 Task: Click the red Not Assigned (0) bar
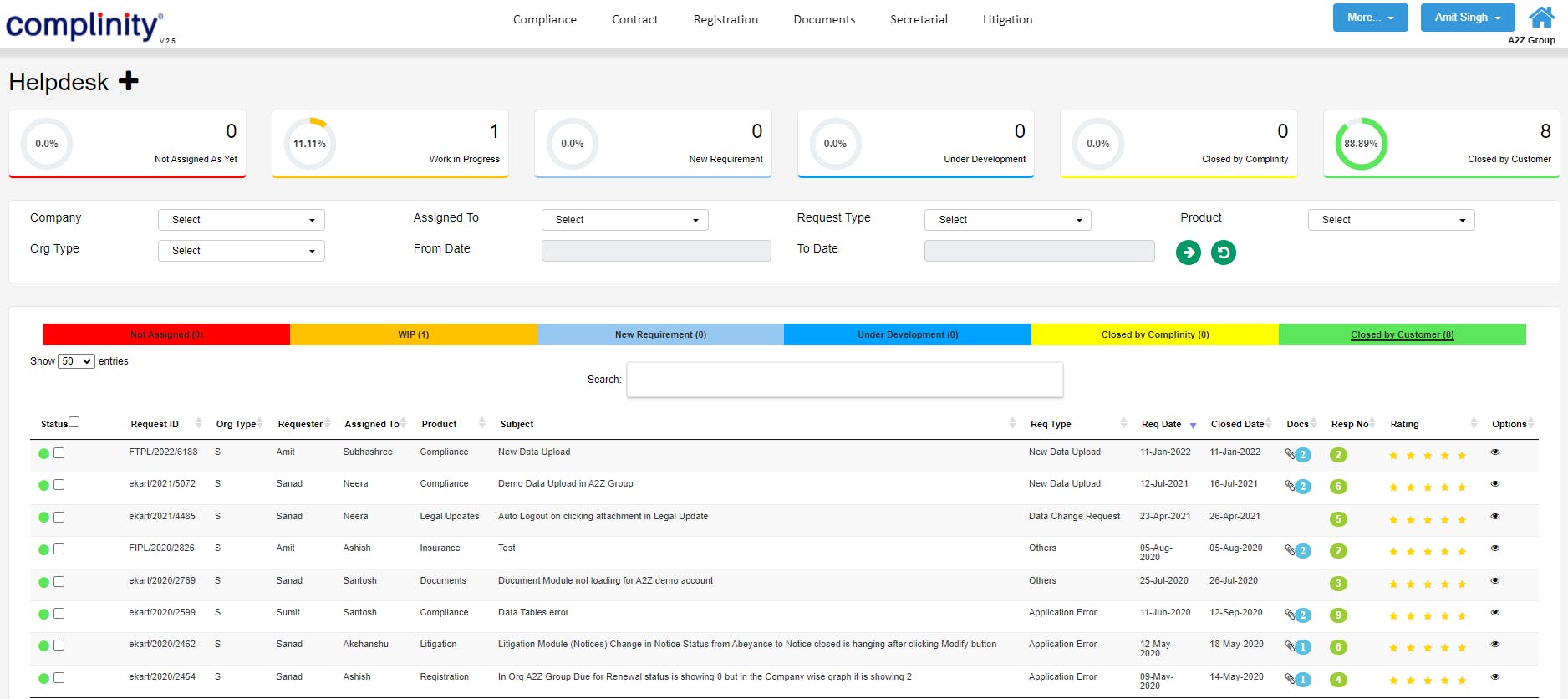[x=166, y=334]
